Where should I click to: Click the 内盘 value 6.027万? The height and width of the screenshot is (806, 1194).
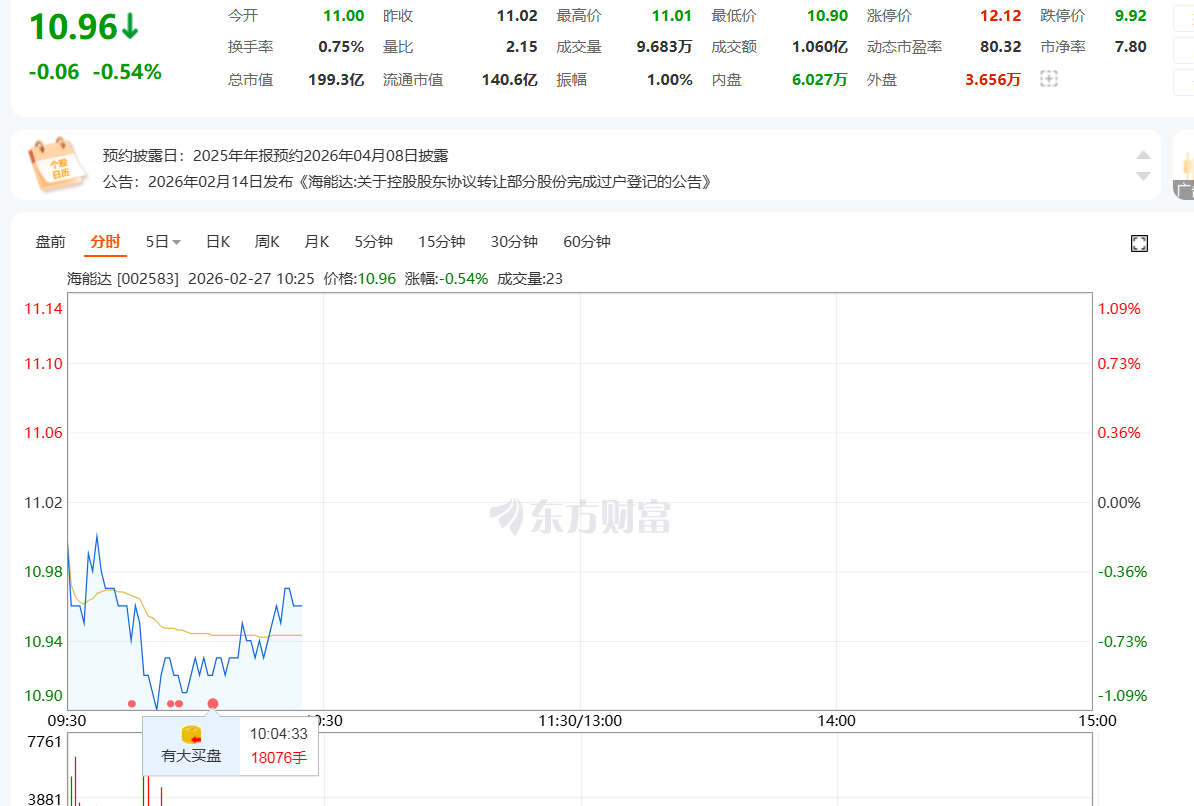(x=819, y=80)
